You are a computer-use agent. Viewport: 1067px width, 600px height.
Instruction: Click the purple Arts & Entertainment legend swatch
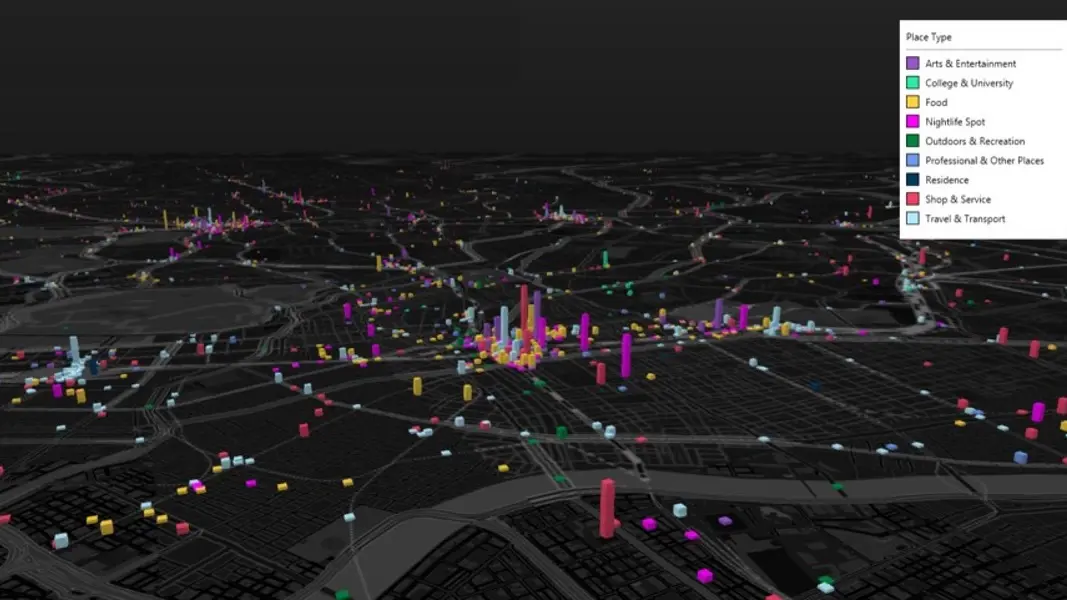(913, 64)
